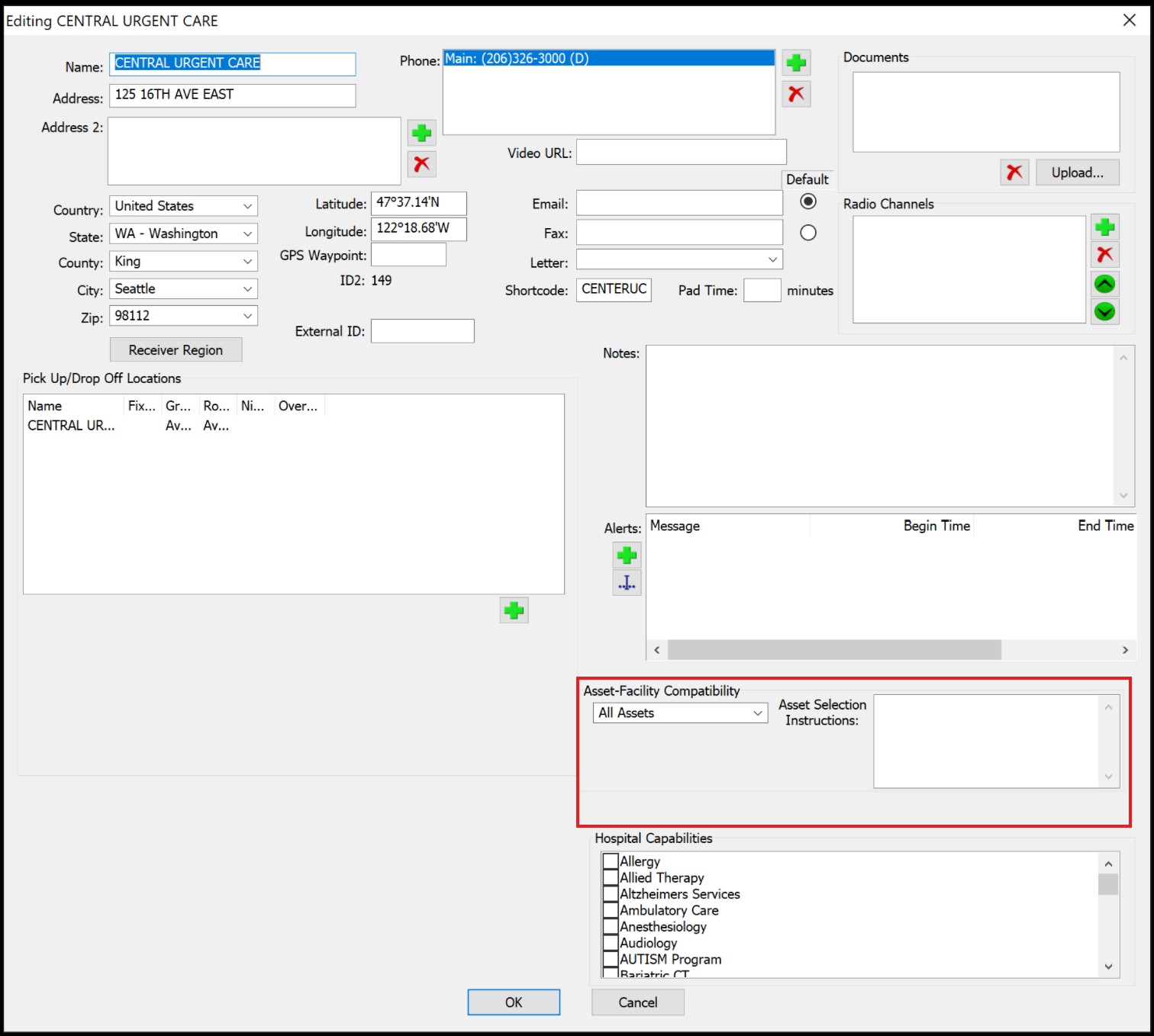Open the City dropdown showing Seattle
The height and width of the screenshot is (1036, 1154).
183,288
